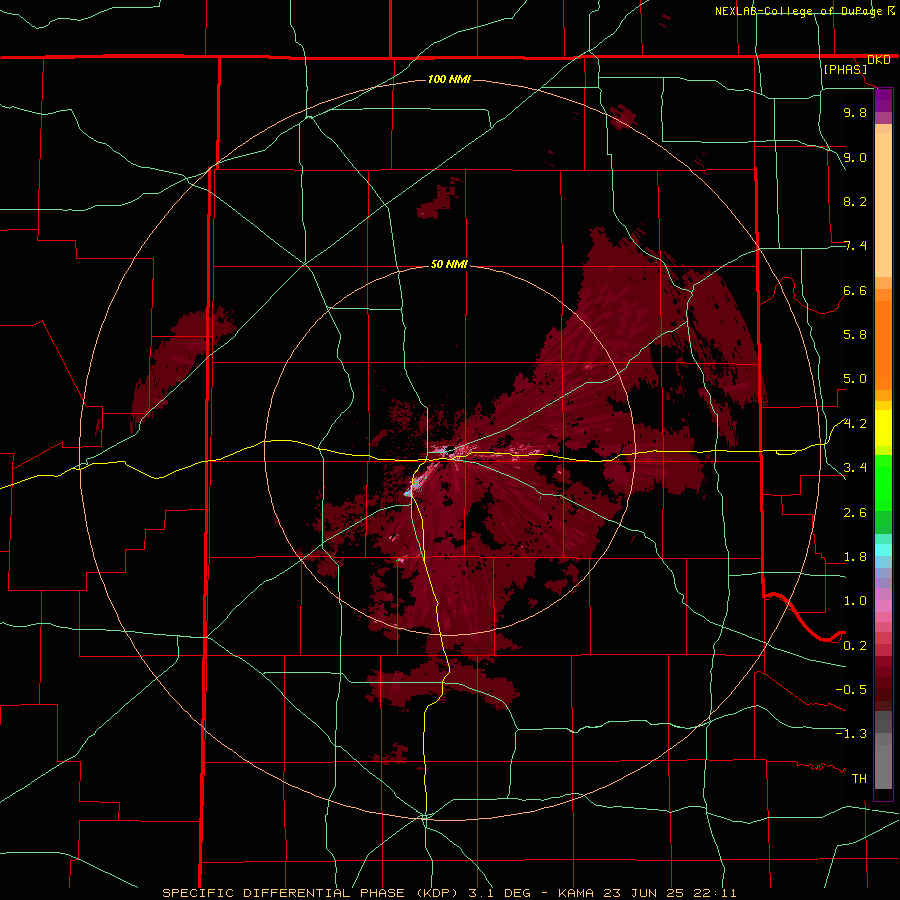900x900 pixels.
Task: Click the 9.0 value on the color scale
Action: [x=855, y=158]
